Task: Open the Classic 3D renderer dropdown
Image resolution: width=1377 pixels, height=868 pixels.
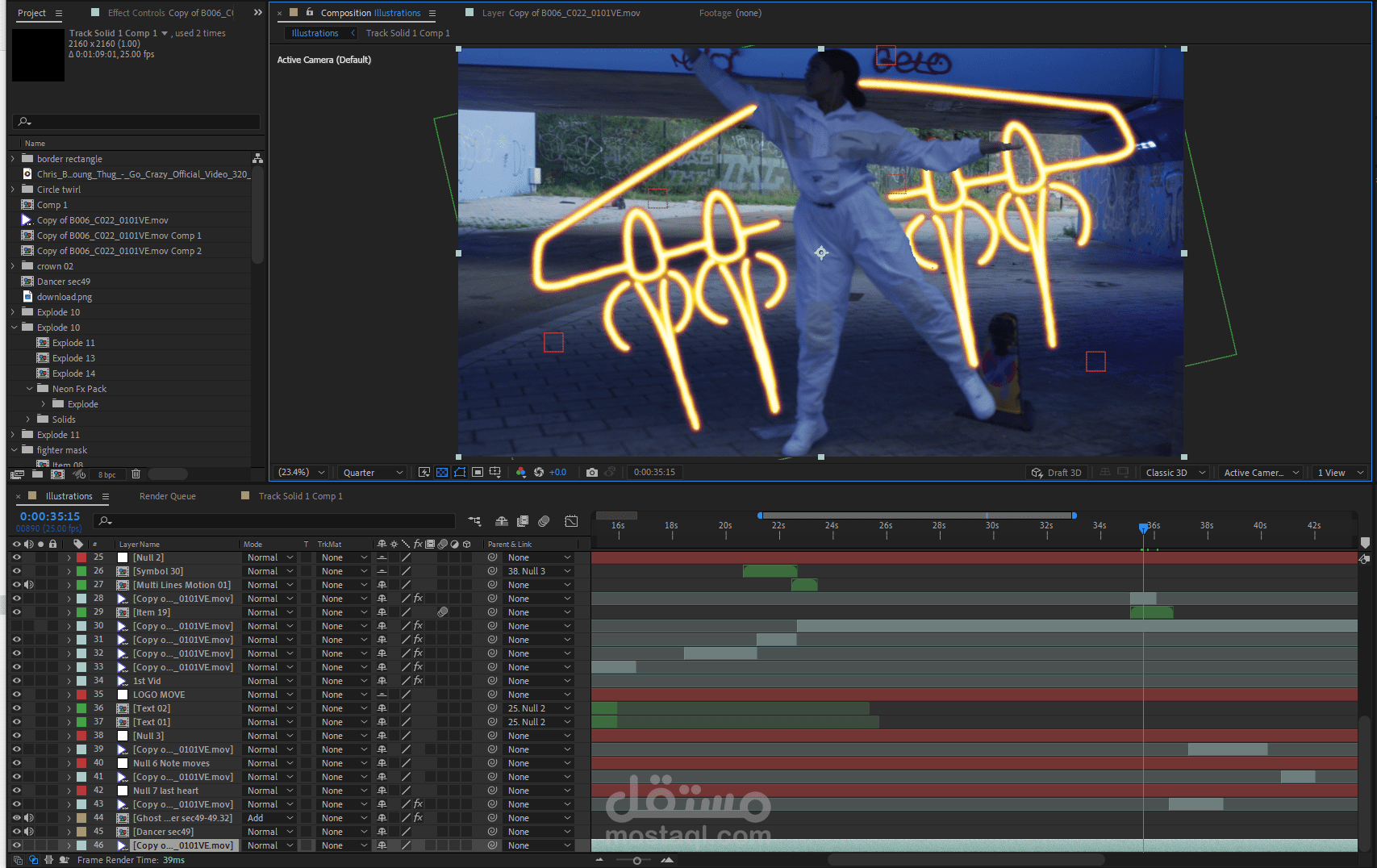Action: [1175, 473]
